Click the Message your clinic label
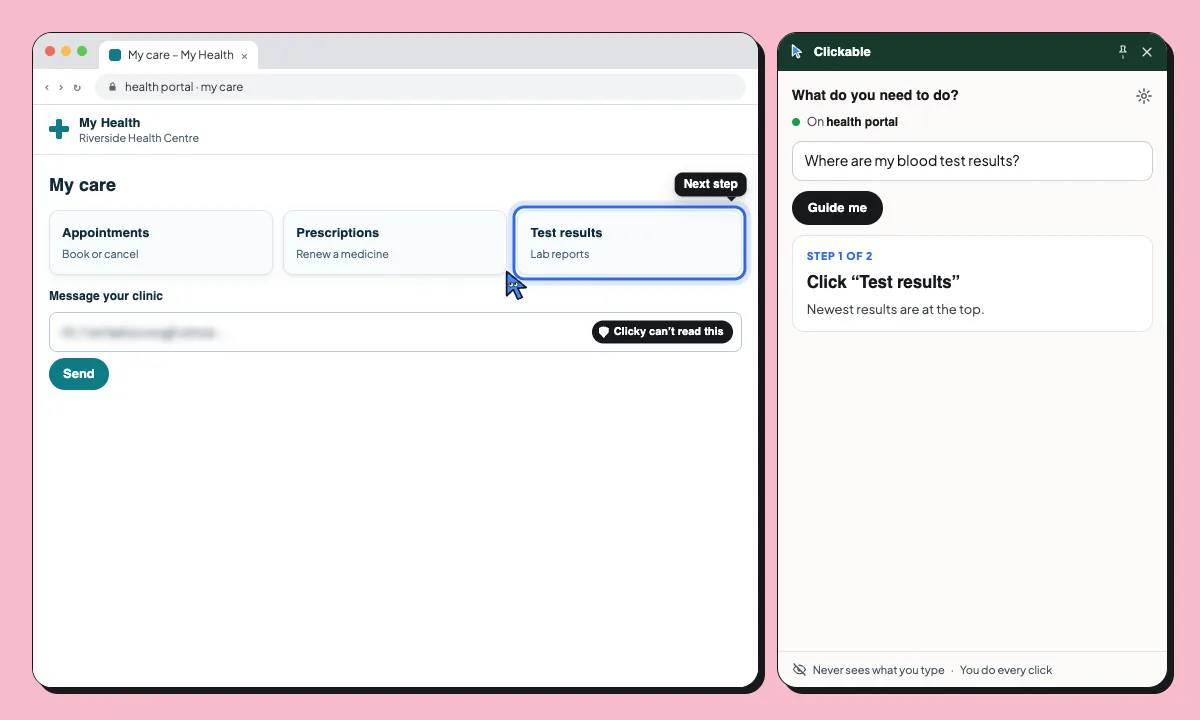The image size is (1200, 720). coord(106,296)
